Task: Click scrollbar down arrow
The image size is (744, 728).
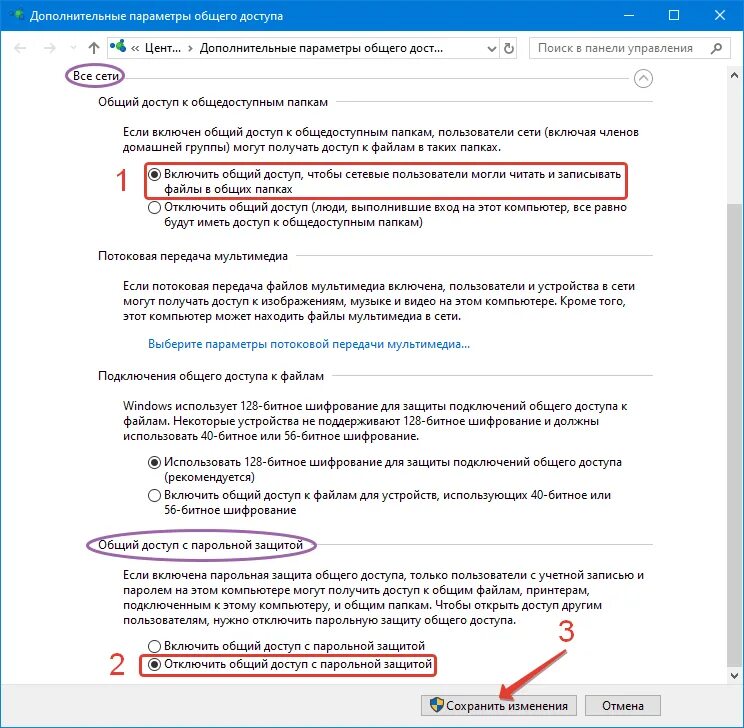Action: [735, 676]
